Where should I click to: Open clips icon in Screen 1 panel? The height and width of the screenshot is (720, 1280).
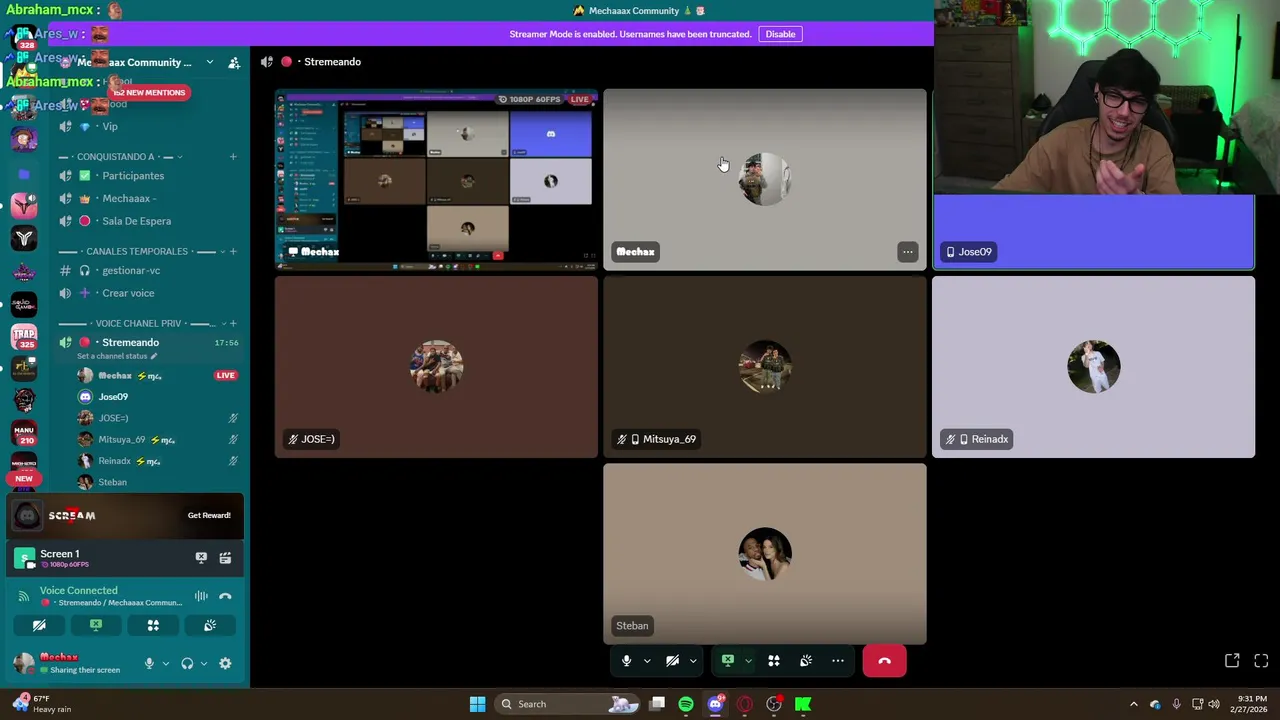(225, 558)
